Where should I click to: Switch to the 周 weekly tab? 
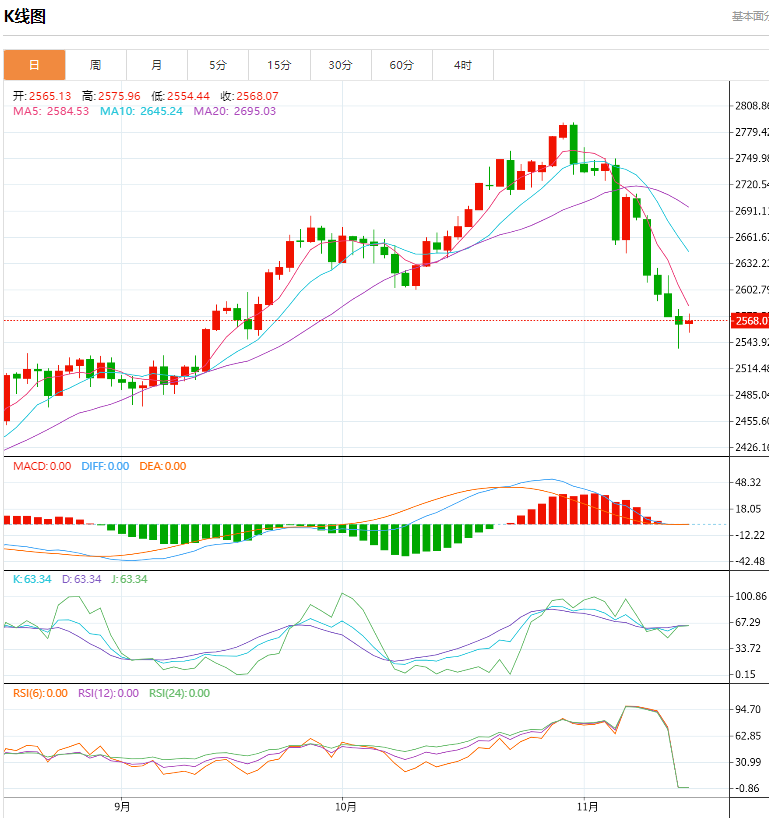point(95,65)
